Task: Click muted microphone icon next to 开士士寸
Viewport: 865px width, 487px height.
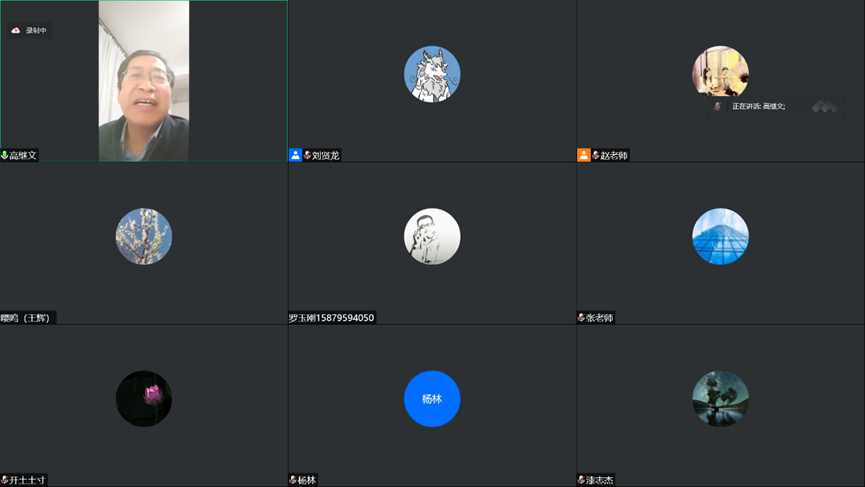Action: coord(5,480)
